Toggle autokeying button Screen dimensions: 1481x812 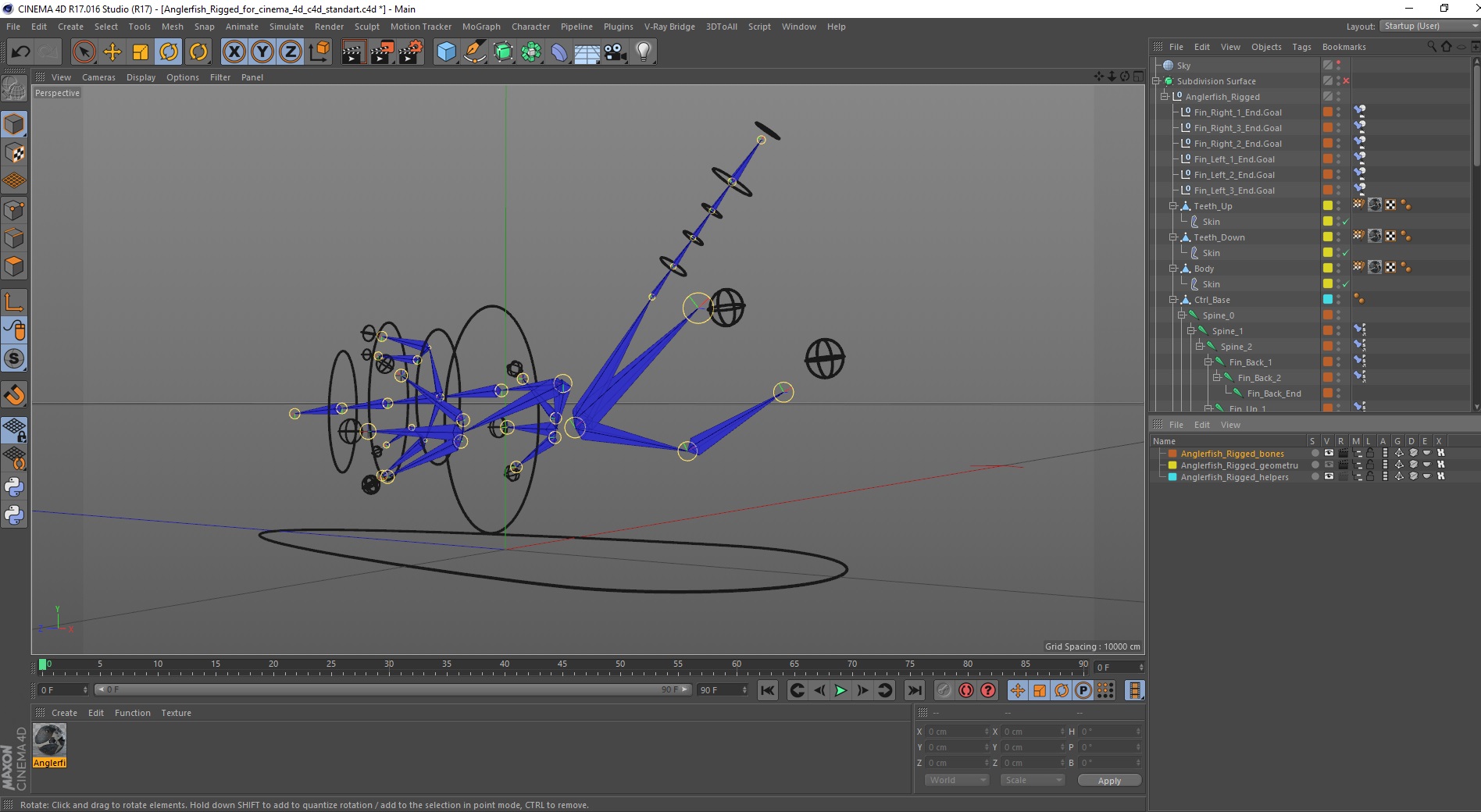[966, 690]
